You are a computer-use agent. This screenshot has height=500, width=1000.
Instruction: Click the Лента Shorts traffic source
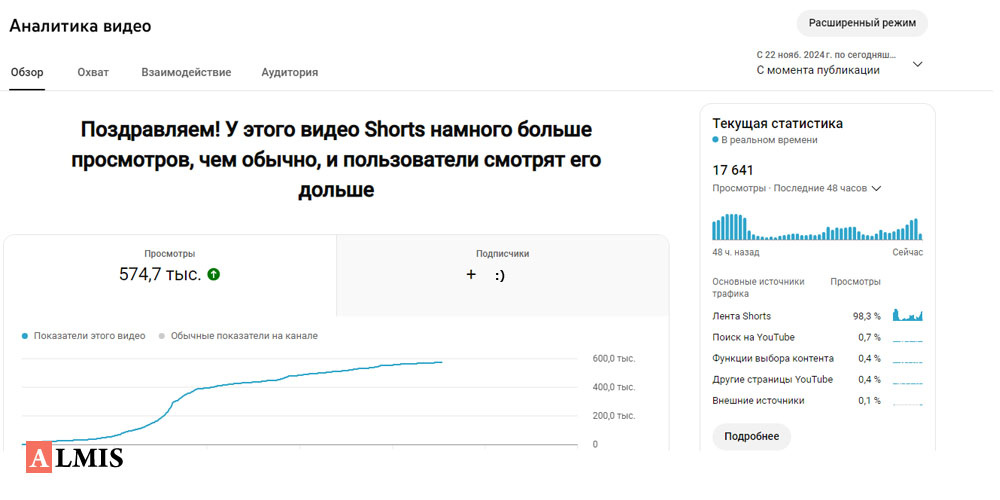click(x=741, y=316)
